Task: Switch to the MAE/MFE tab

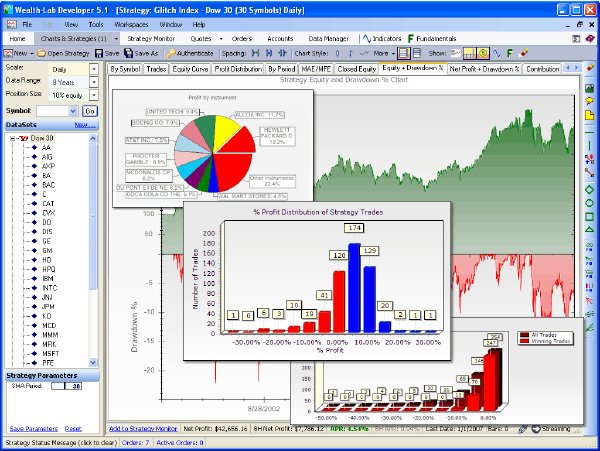Action: click(x=316, y=69)
